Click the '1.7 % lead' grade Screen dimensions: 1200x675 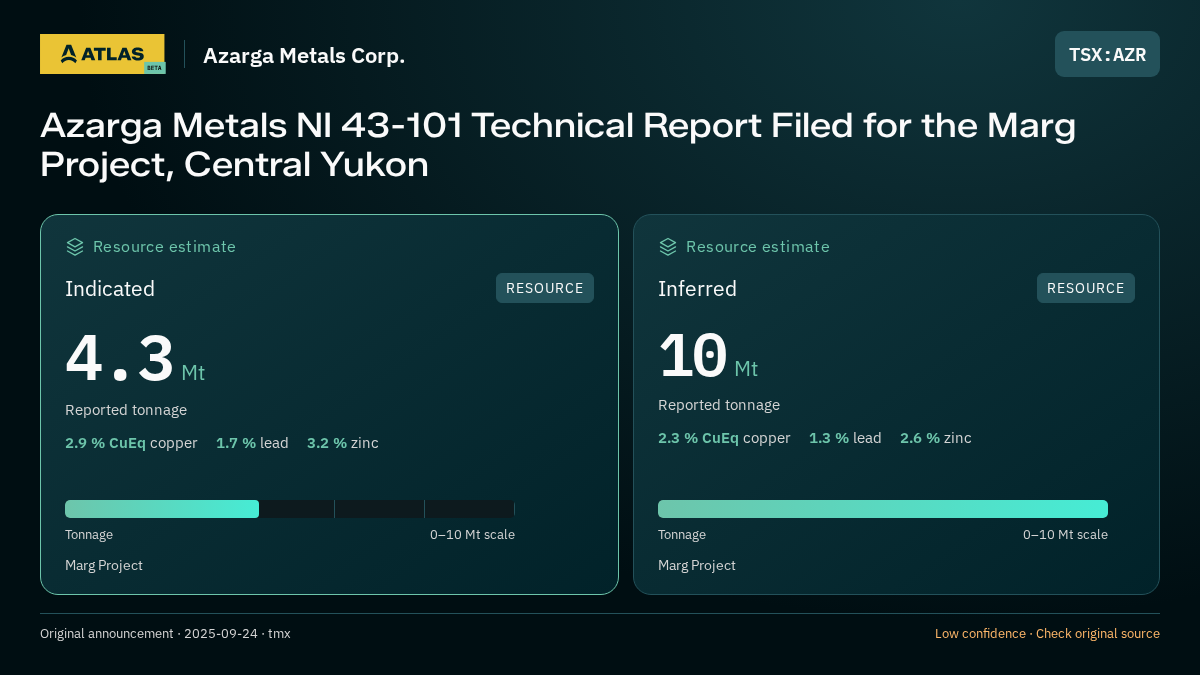click(x=252, y=443)
